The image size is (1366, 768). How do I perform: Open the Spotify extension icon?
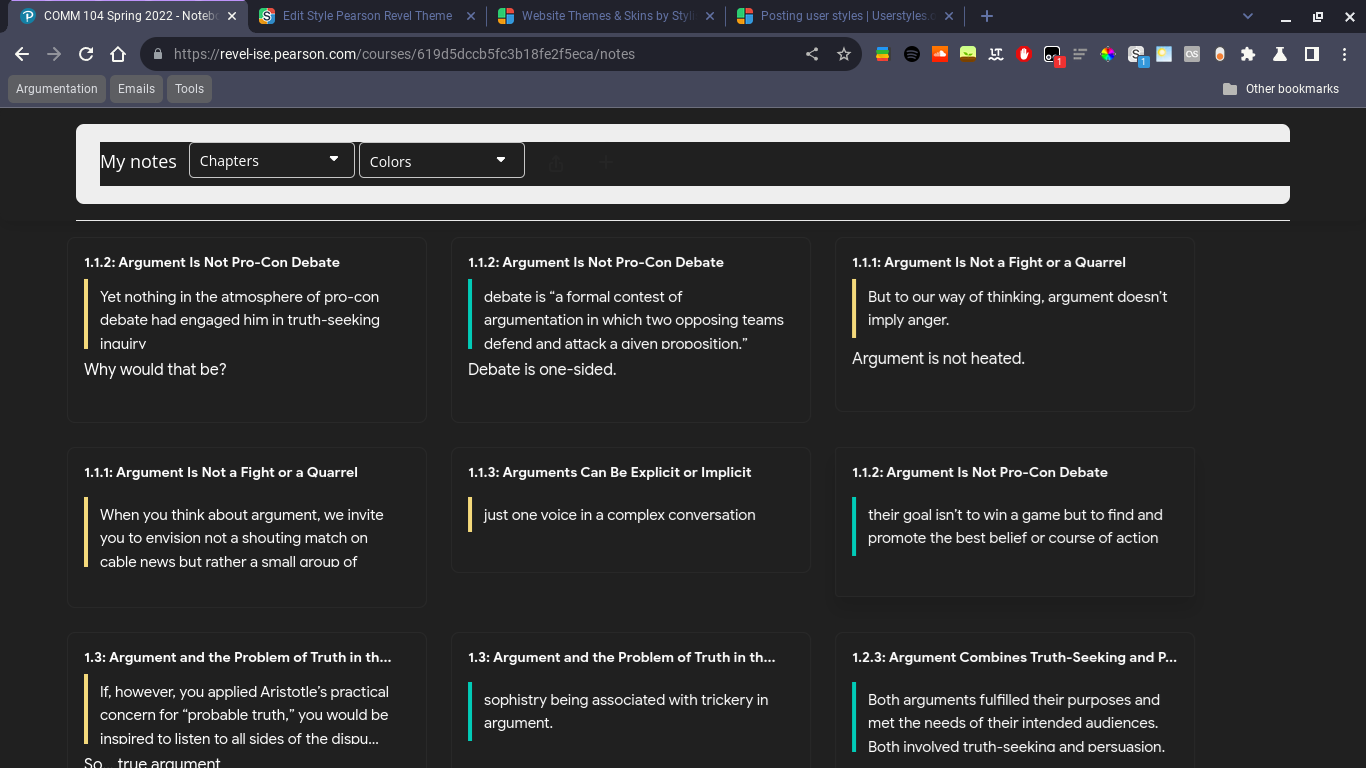point(911,54)
